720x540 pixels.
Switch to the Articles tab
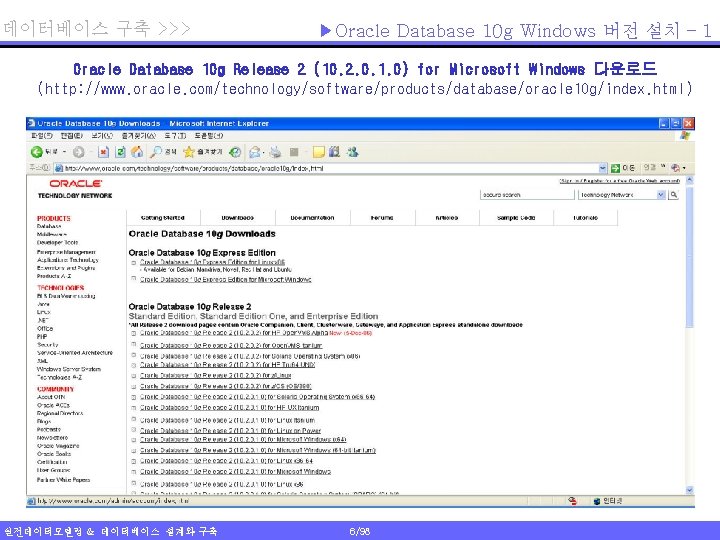447,218
